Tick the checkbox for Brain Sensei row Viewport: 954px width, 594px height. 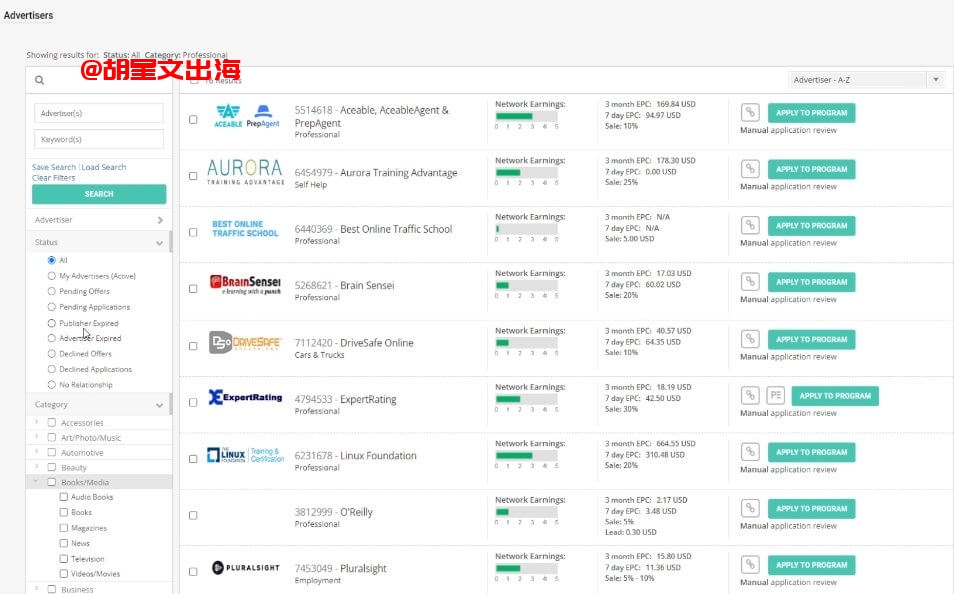[193, 289]
